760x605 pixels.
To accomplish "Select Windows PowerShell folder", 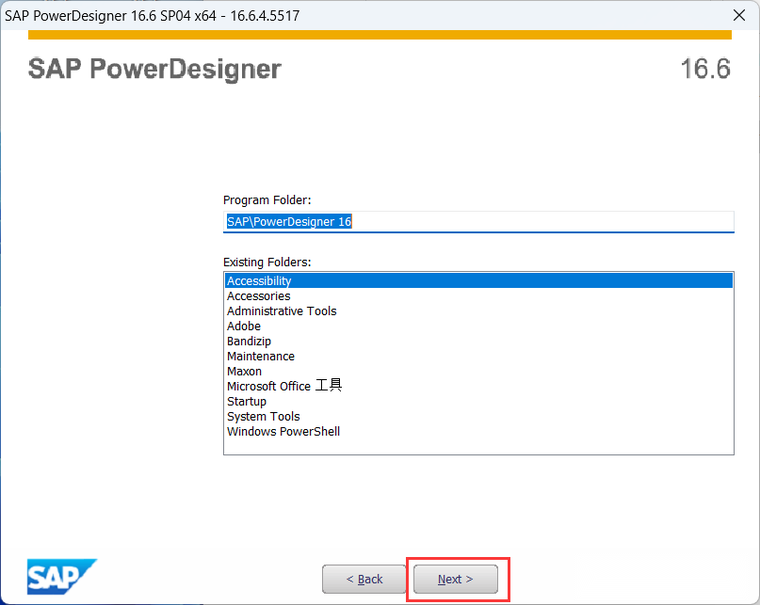I will click(x=478, y=431).
